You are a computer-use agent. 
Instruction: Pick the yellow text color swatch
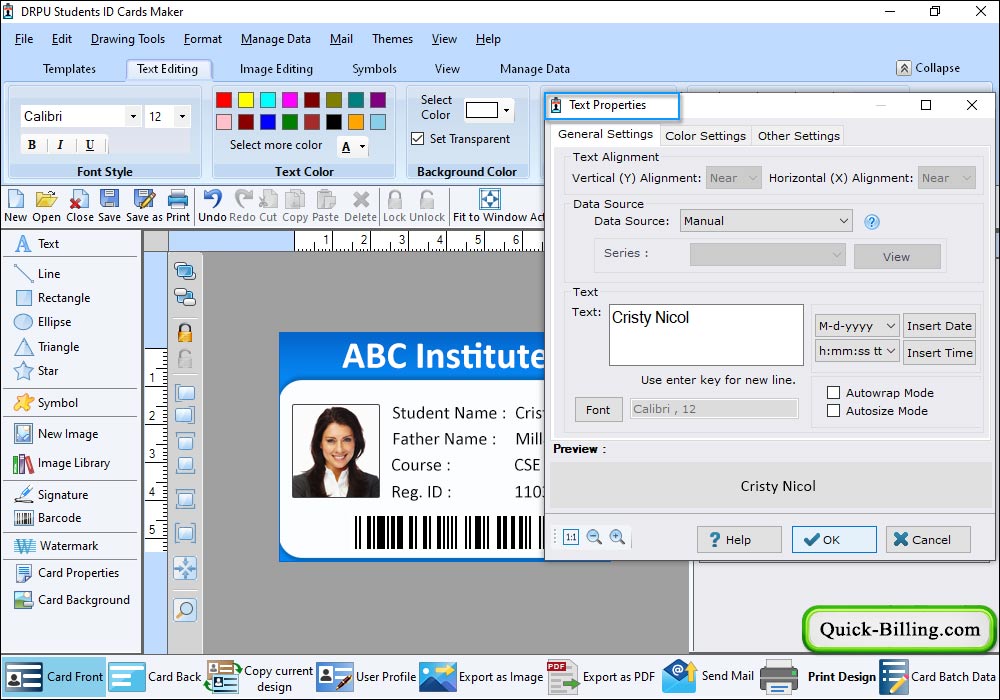[x=246, y=99]
